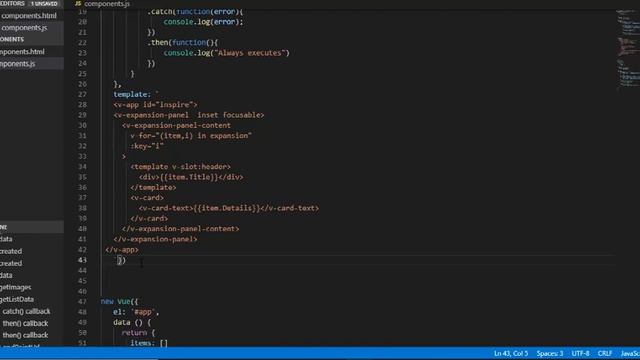Click the JS file icon on the tab
640x360 pixels.
tap(78, 4)
